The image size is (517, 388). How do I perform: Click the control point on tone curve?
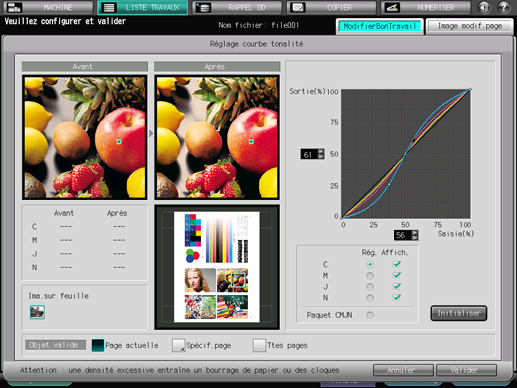coord(413,140)
